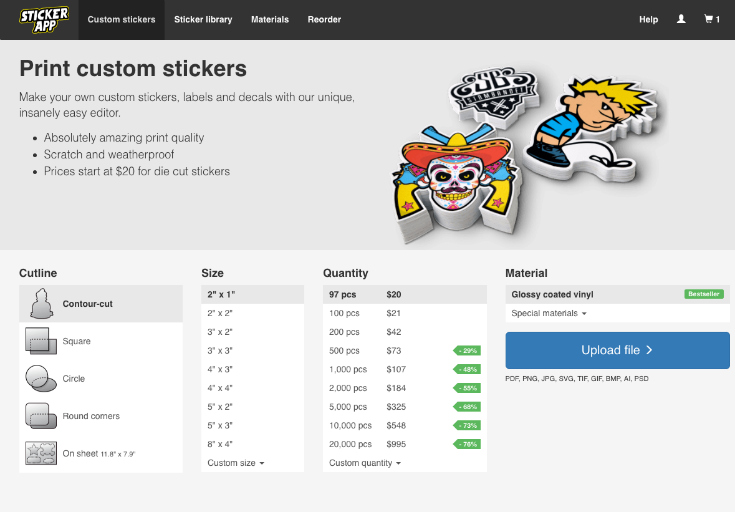
Task: Expand the Special materials dropdown
Action: (x=548, y=313)
